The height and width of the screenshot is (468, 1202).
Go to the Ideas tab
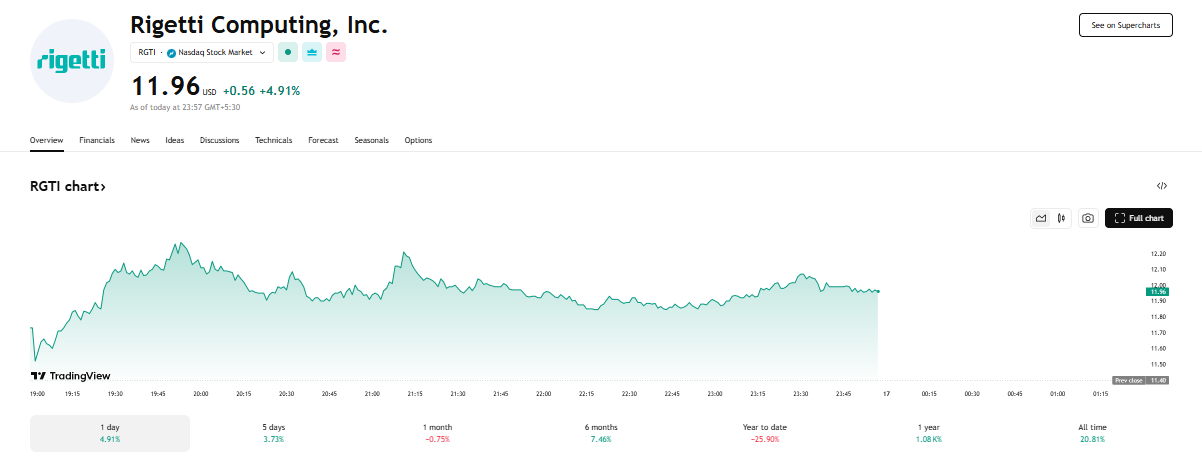click(x=175, y=140)
